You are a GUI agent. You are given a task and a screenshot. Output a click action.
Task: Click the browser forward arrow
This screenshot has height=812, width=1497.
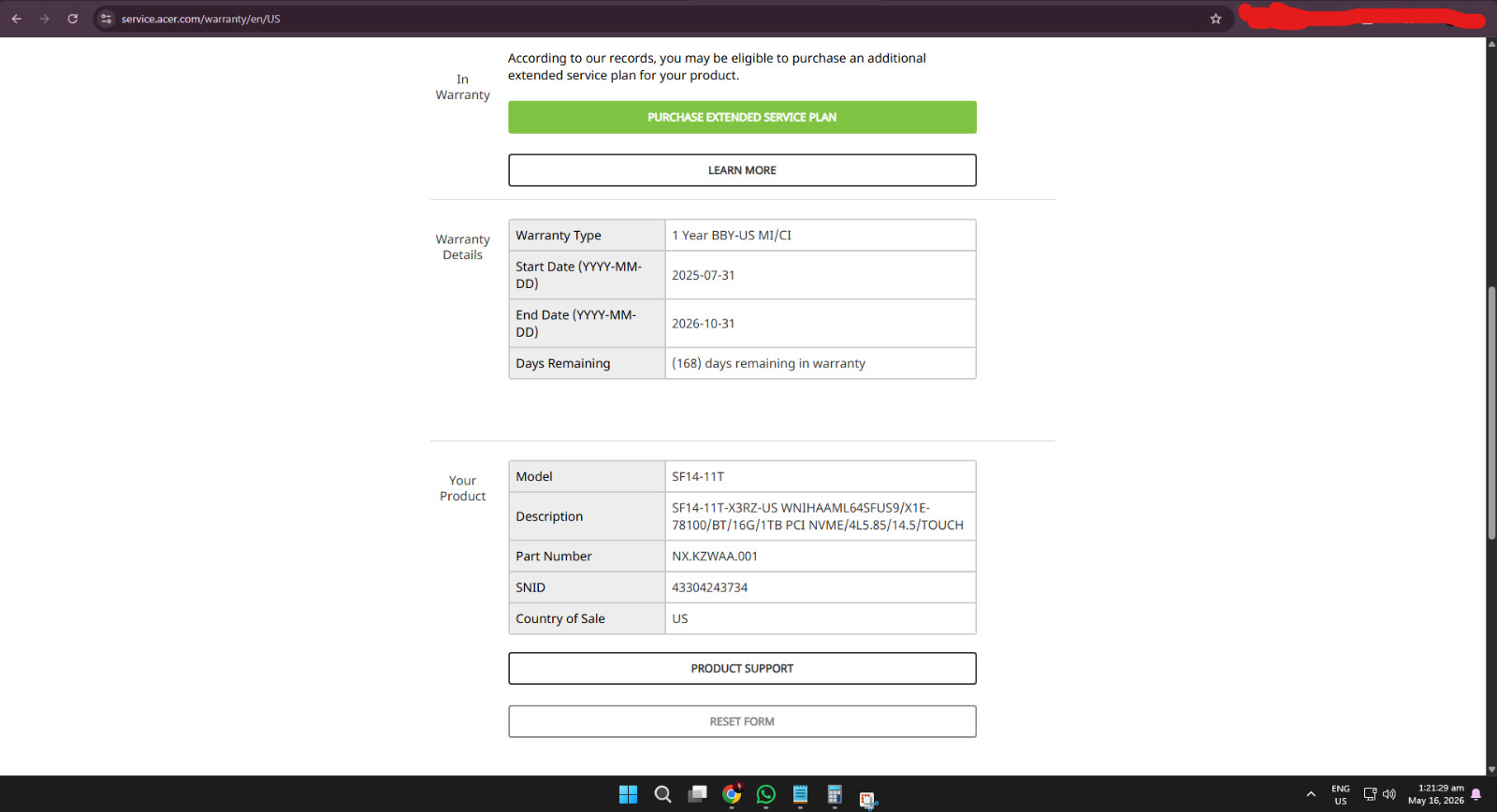click(x=44, y=19)
